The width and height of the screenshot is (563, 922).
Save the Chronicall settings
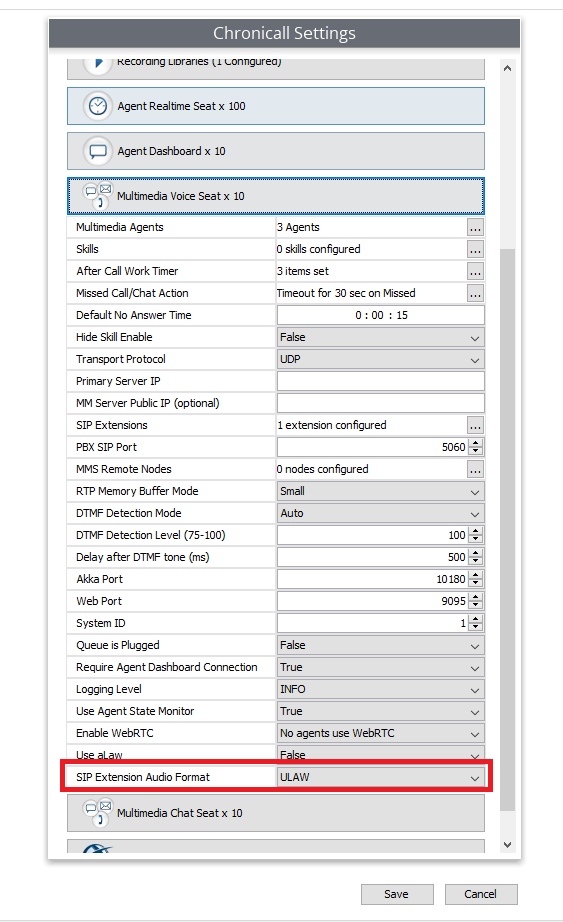397,894
